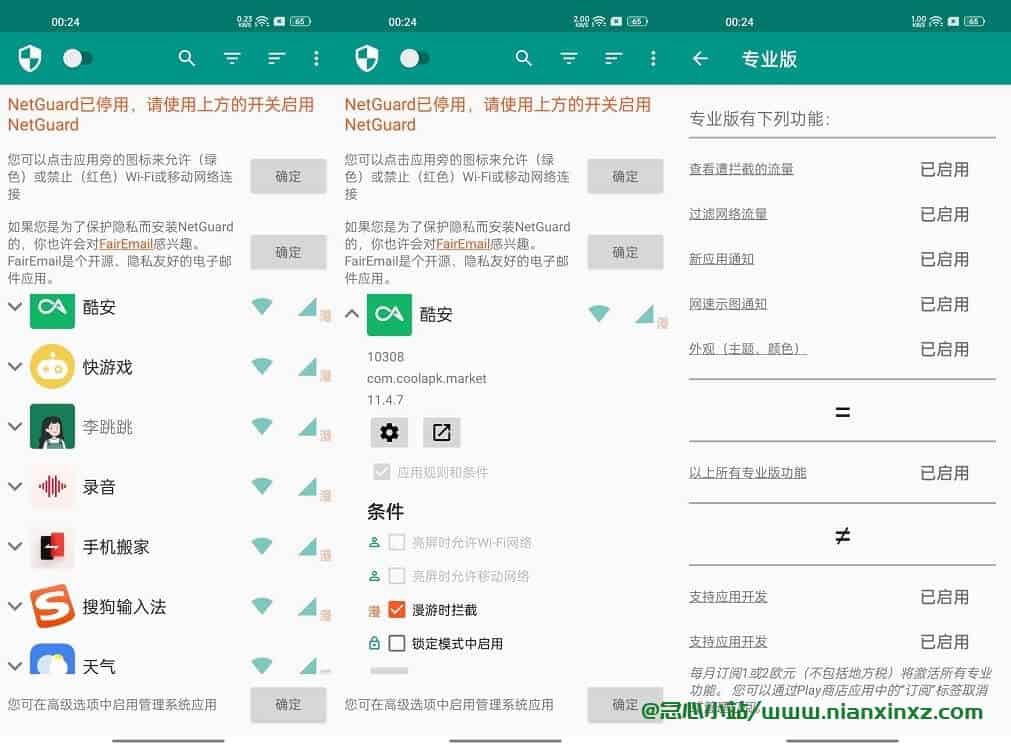The width and height of the screenshot is (1011, 749).
Task: Expand the 录音 app row
Action: (x=15, y=487)
